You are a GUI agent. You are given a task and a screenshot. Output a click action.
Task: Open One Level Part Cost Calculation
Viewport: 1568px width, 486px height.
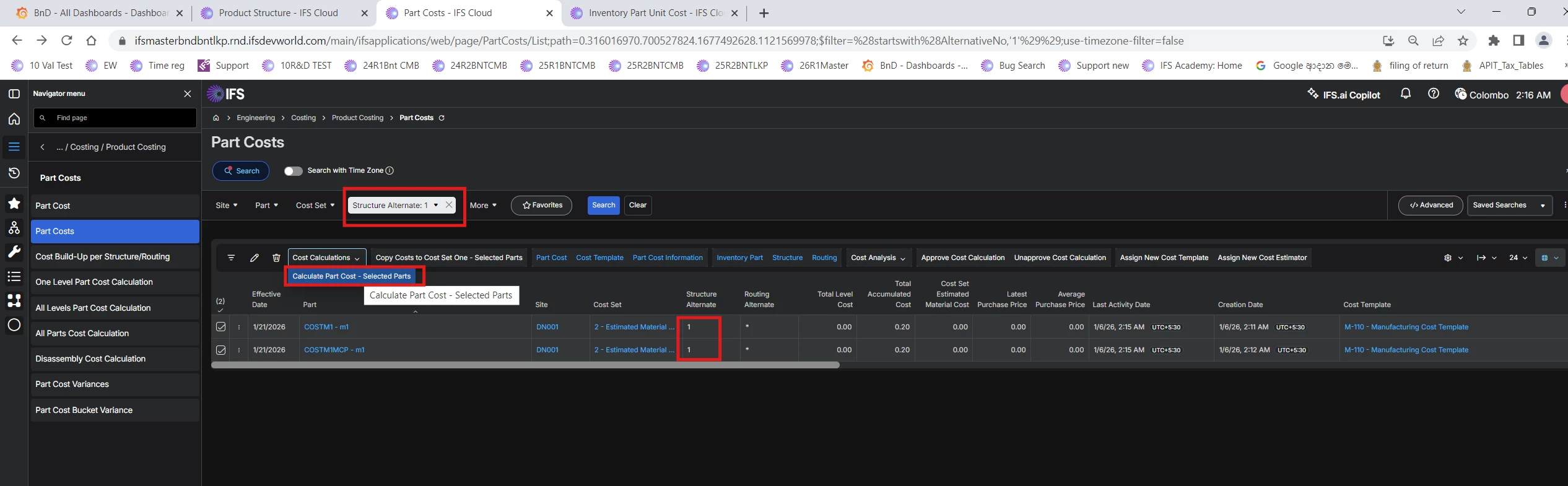pyautogui.click(x=115, y=282)
